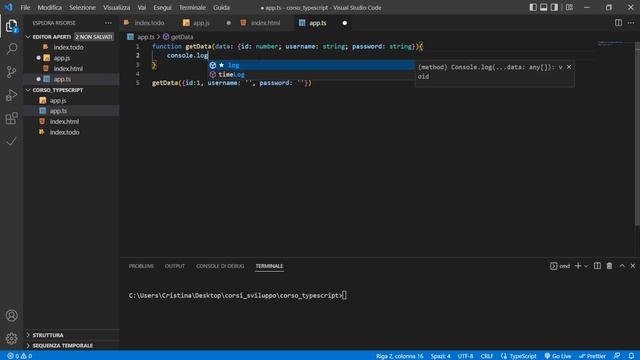Open the Todo checkmark view in activity bar

[x=11, y=141]
